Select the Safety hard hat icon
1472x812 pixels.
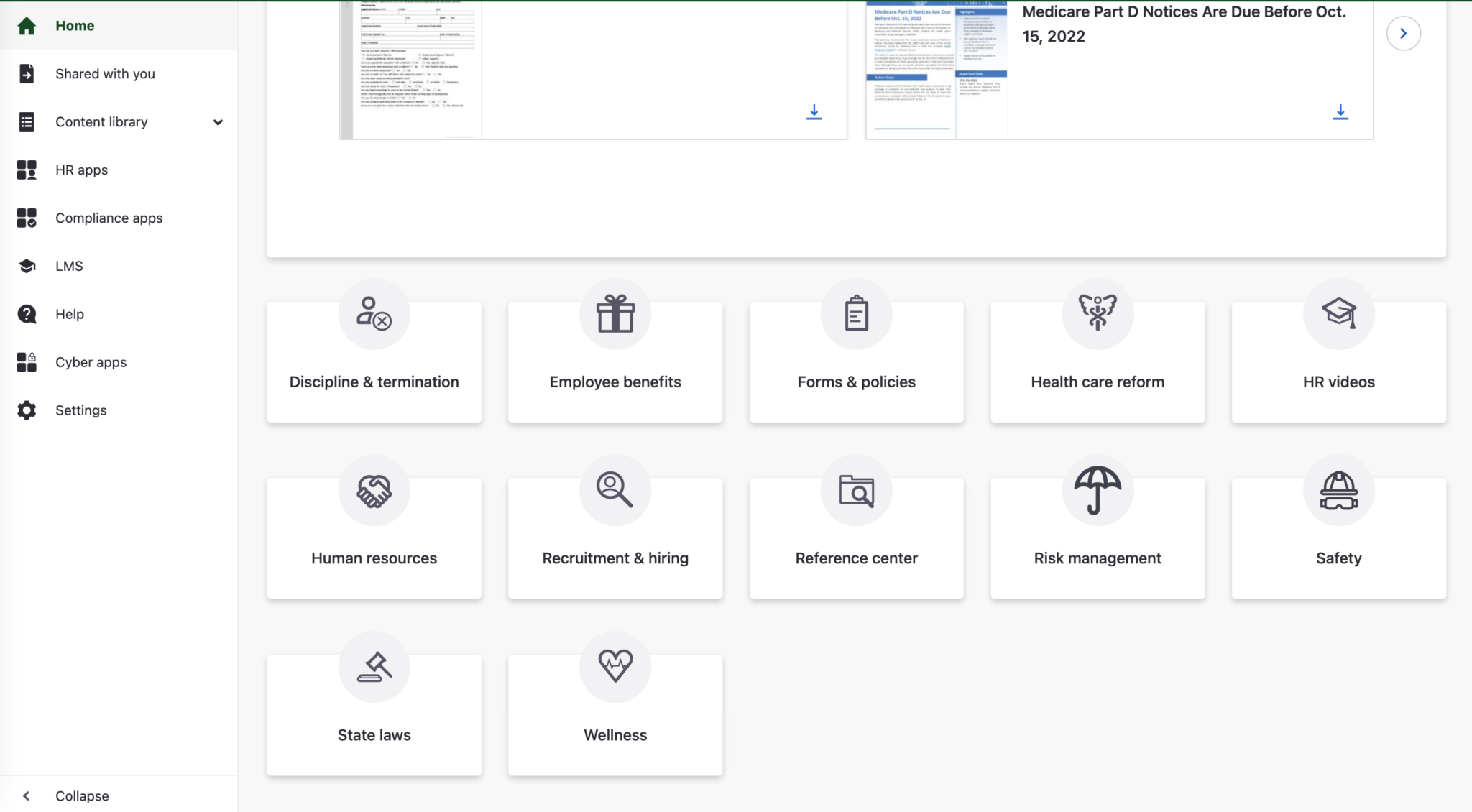1338,490
